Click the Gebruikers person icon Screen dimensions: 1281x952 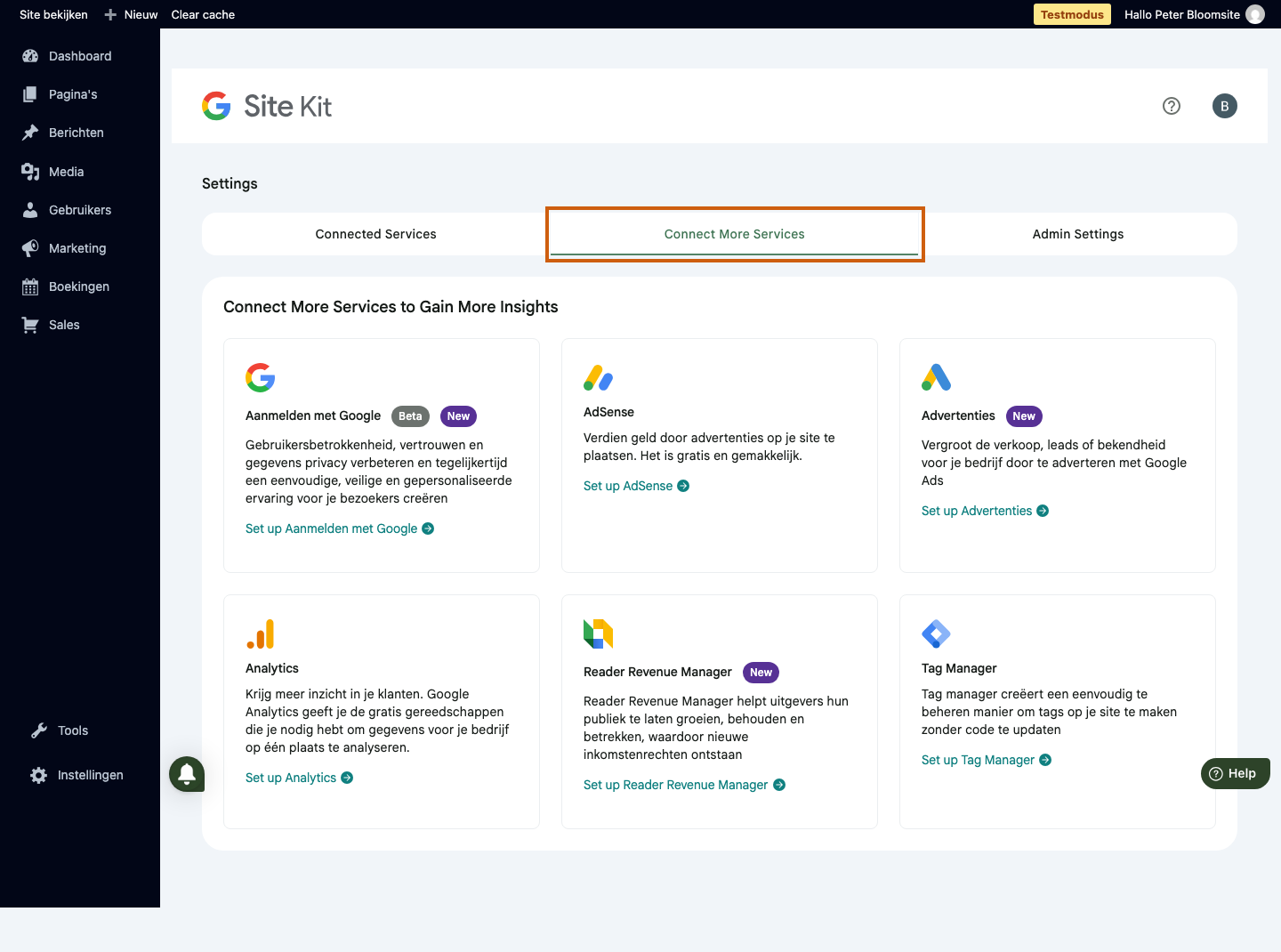[30, 210]
